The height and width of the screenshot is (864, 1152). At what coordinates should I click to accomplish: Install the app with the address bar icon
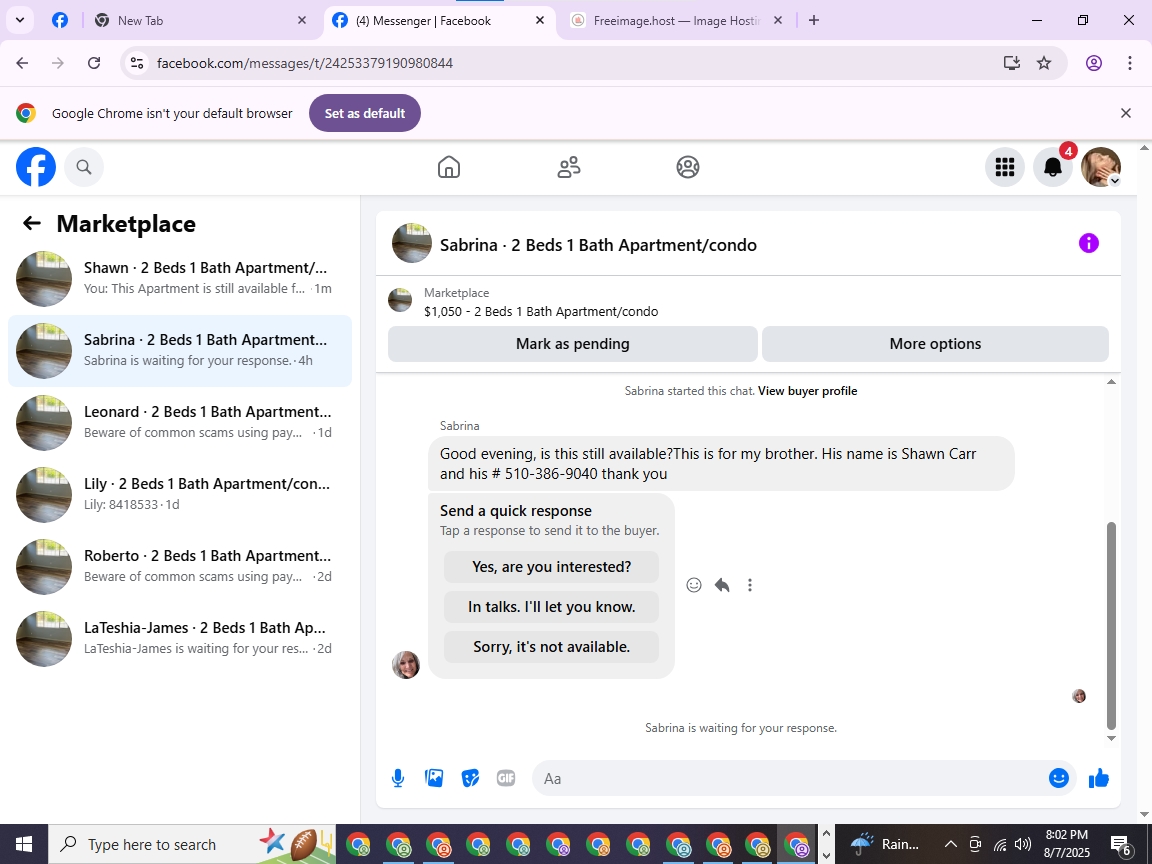1012,63
